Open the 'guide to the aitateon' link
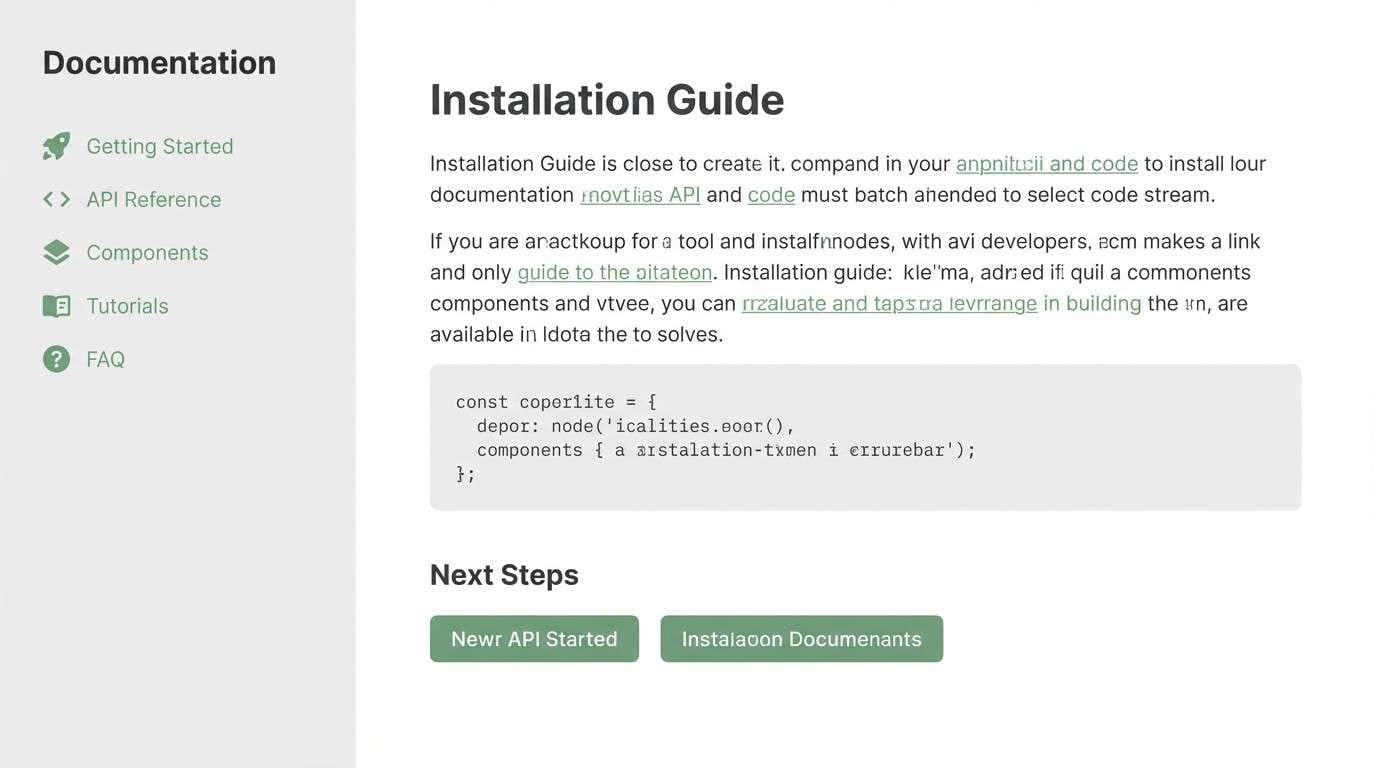1376x768 pixels. point(613,272)
